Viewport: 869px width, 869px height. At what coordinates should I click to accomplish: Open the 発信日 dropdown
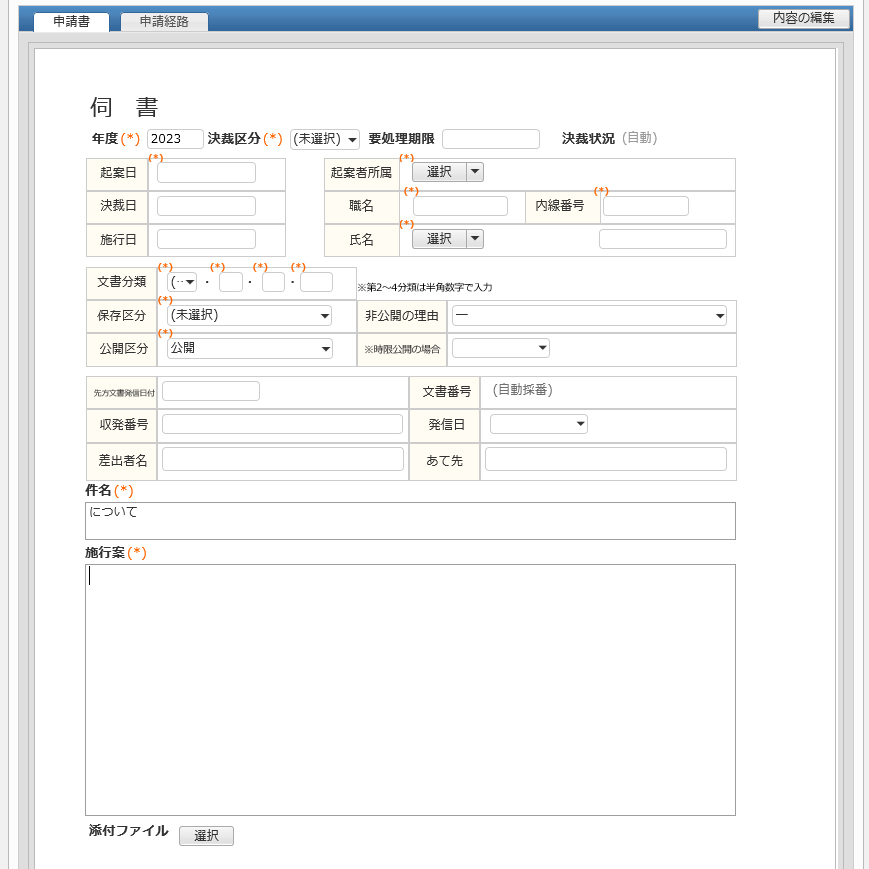tap(538, 423)
